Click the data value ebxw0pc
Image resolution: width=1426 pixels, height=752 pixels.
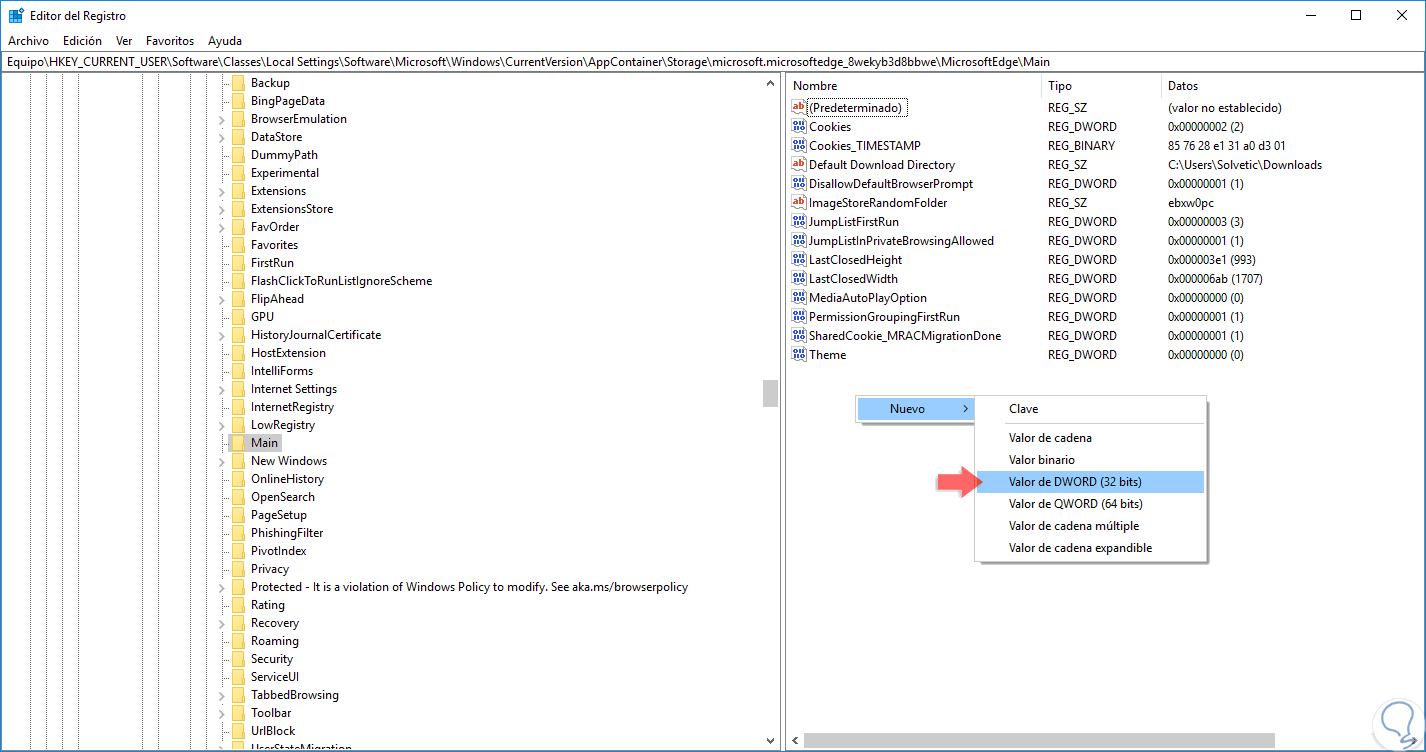(1190, 202)
